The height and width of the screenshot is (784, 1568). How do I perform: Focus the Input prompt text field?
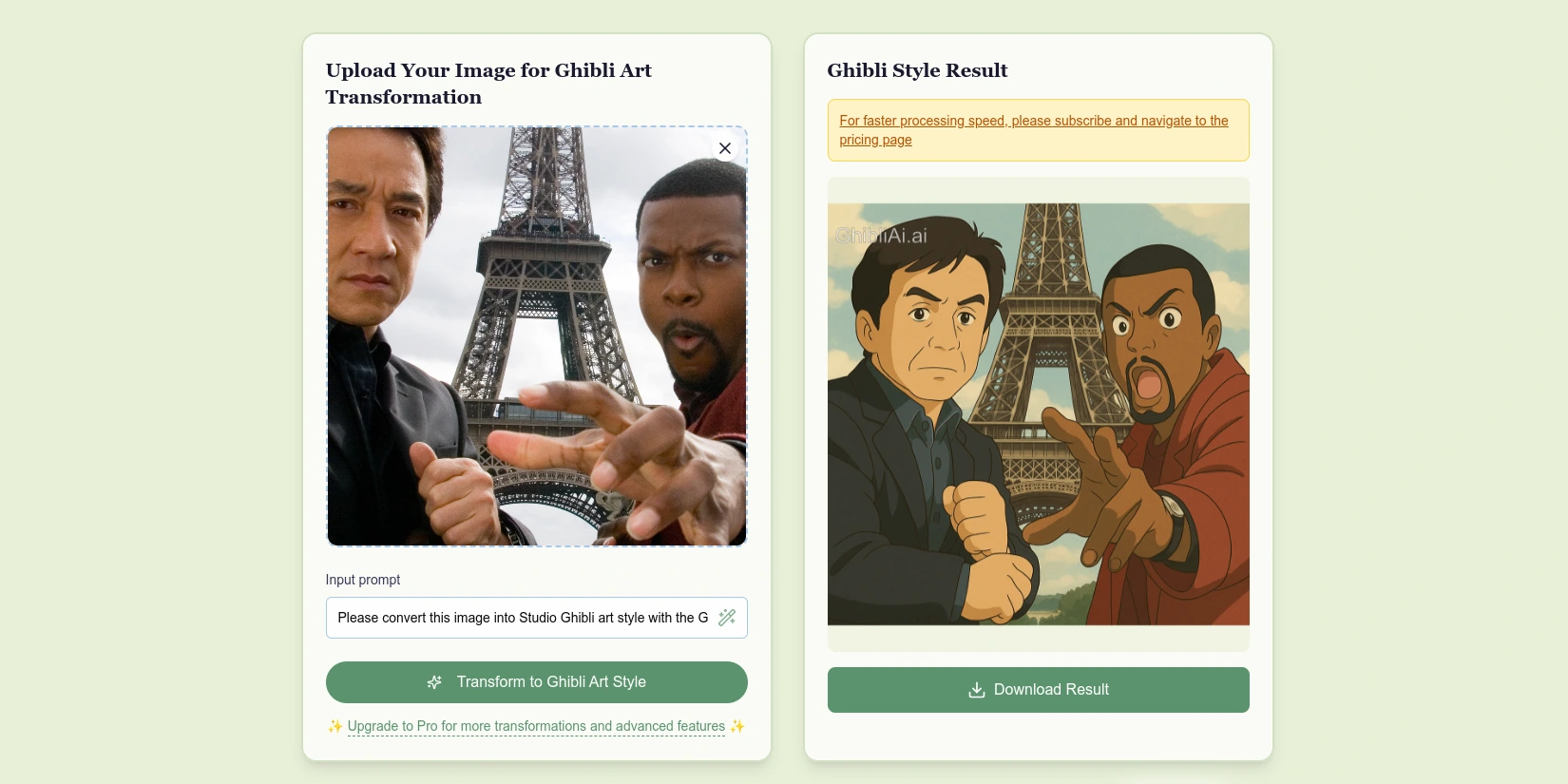pyautogui.click(x=522, y=618)
